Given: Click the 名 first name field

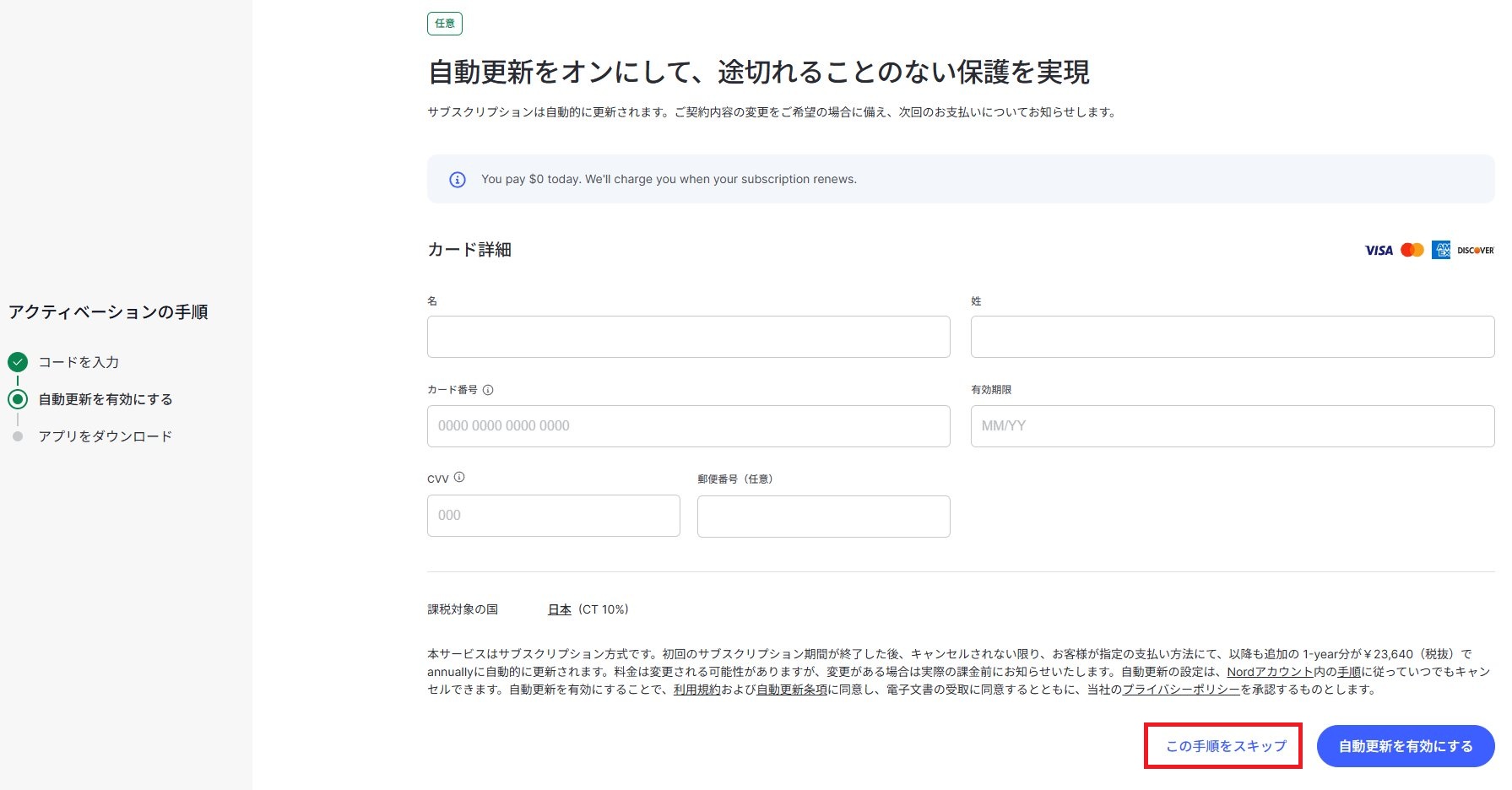Looking at the screenshot, I should [688, 337].
